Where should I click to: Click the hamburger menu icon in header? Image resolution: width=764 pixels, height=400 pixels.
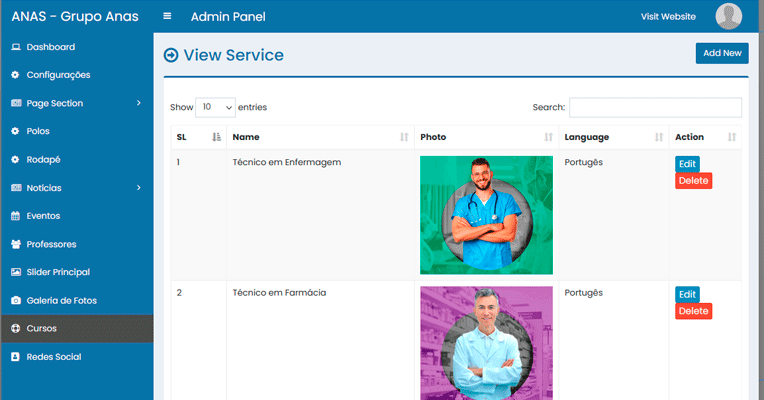click(167, 16)
